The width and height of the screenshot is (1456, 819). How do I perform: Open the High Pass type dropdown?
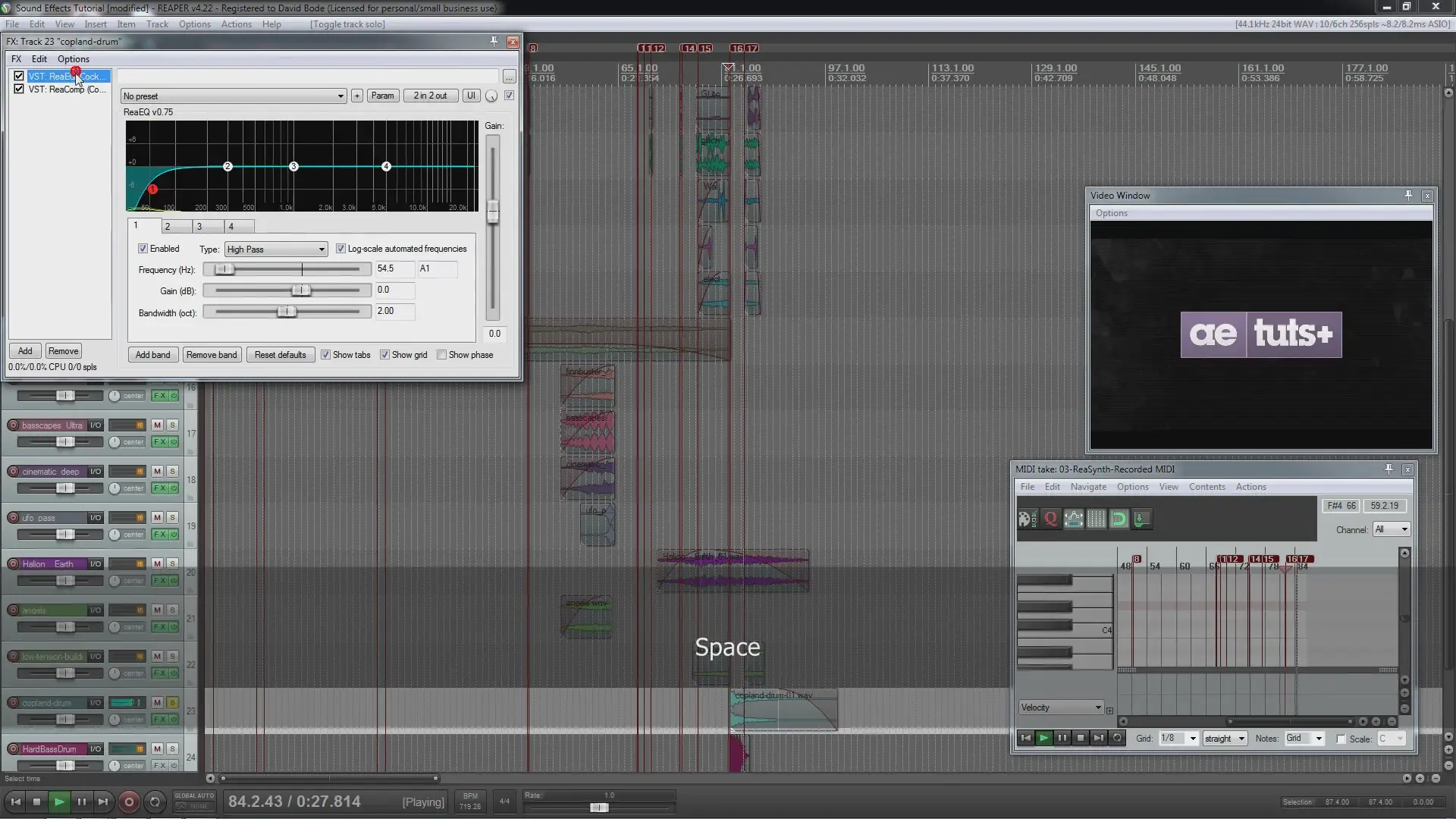pos(276,249)
